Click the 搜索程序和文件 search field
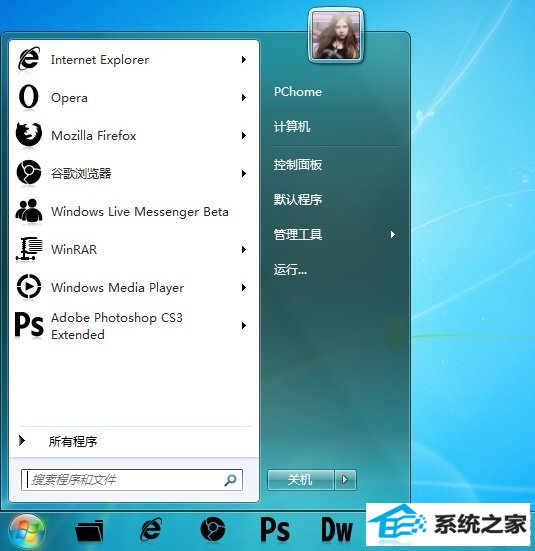Viewport: 535px width, 551px height. click(132, 480)
